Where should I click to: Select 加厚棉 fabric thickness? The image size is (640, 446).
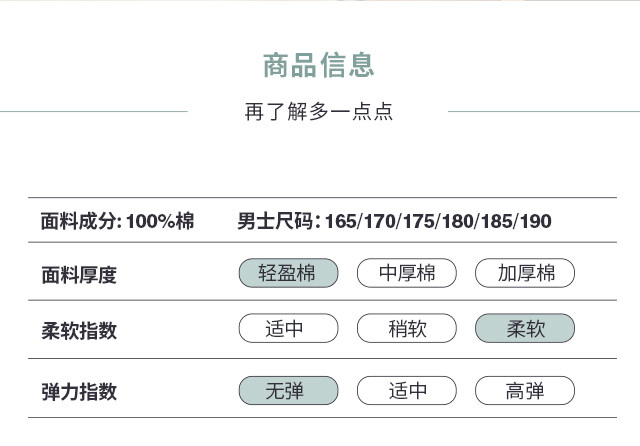coord(525,273)
